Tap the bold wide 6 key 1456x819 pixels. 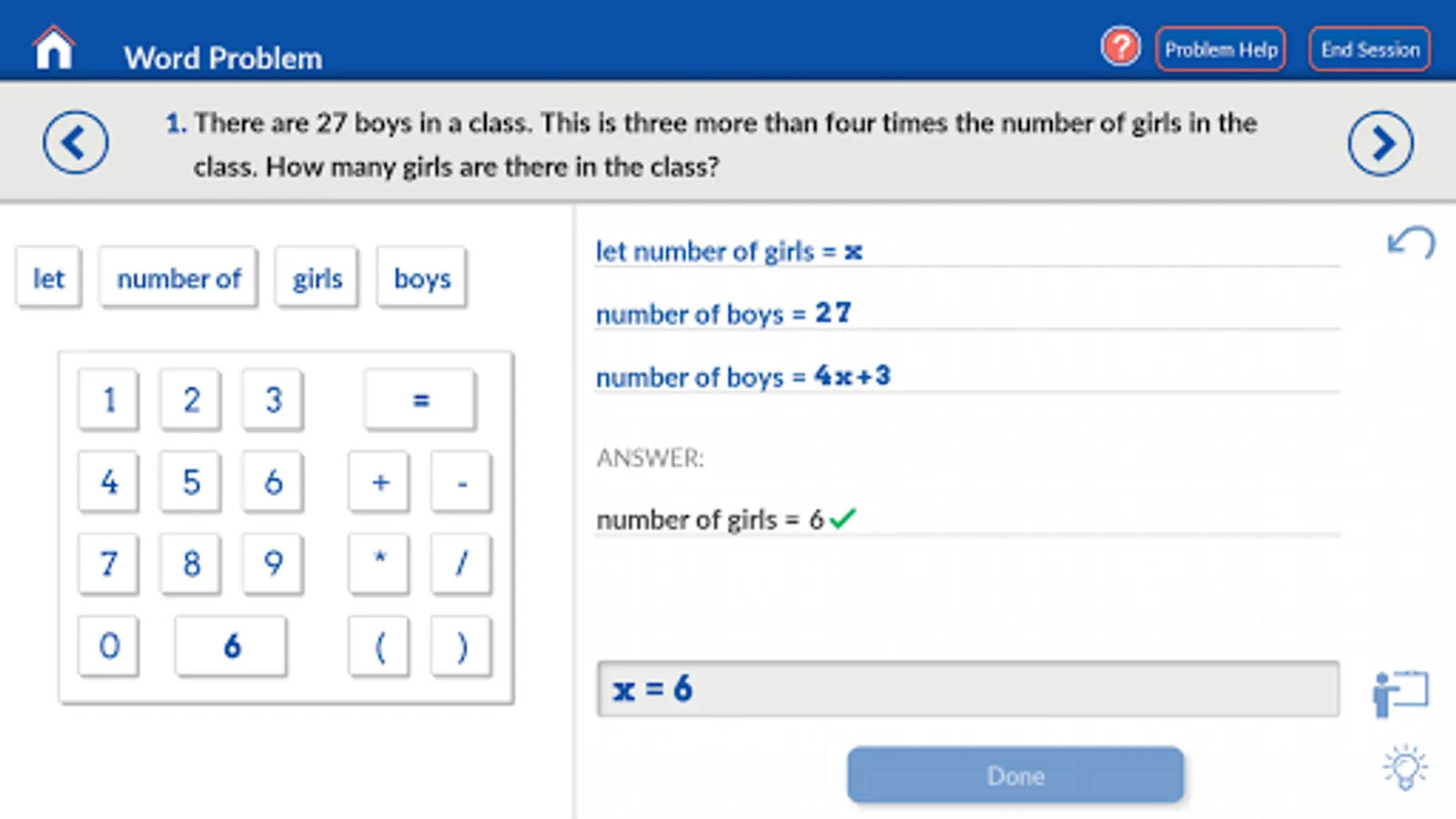tap(231, 646)
